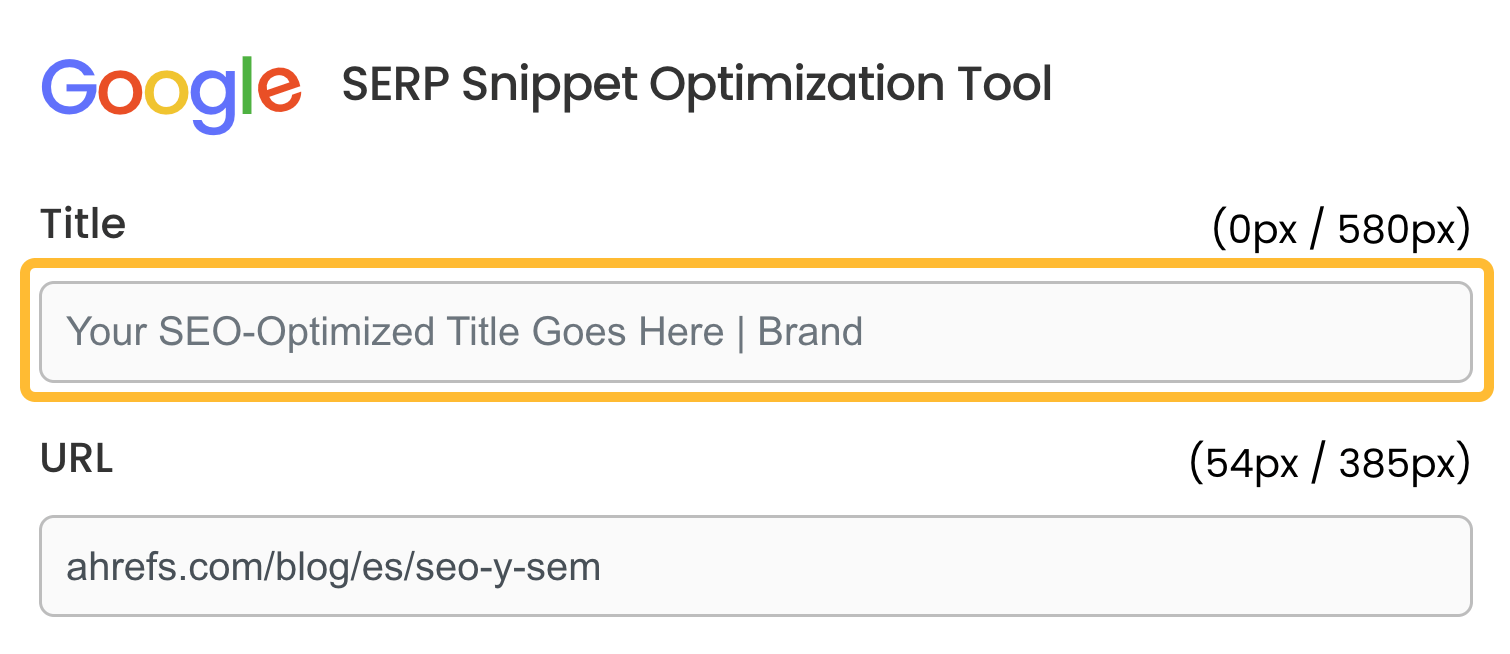Click the Google logo

170,88
